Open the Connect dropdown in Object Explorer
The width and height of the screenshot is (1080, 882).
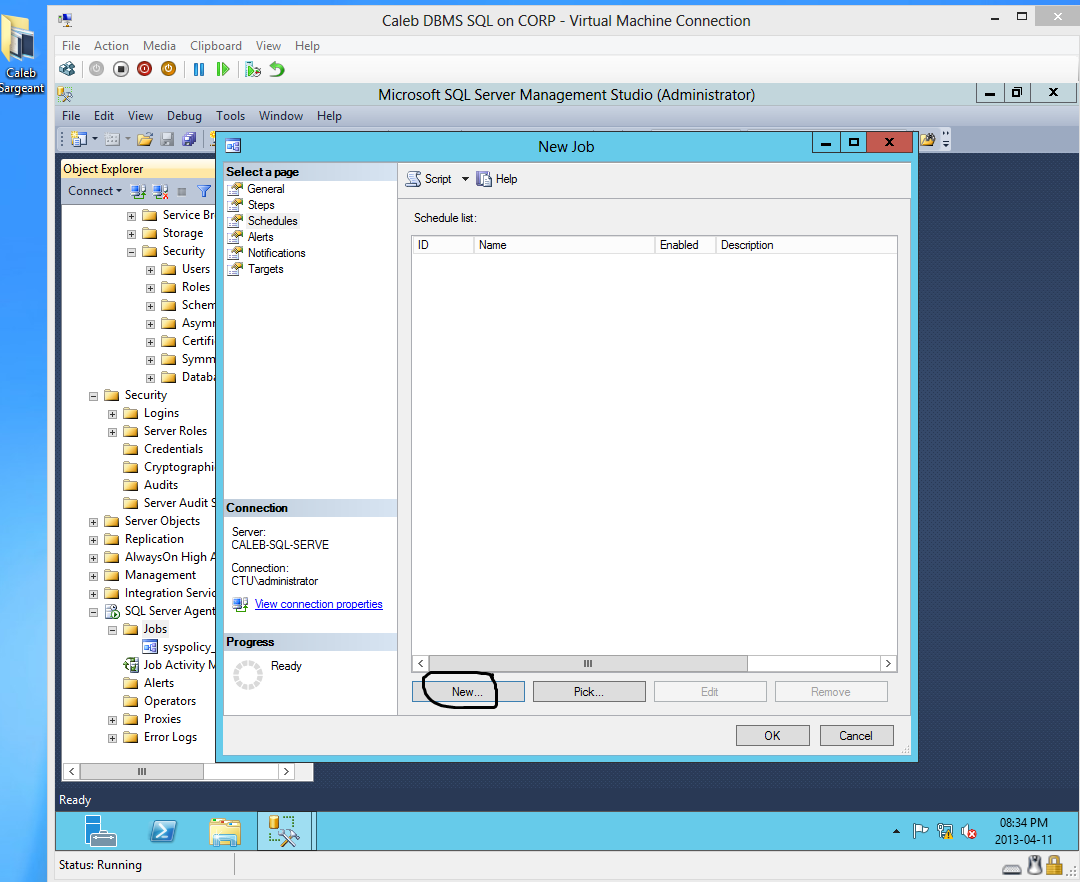(x=94, y=191)
